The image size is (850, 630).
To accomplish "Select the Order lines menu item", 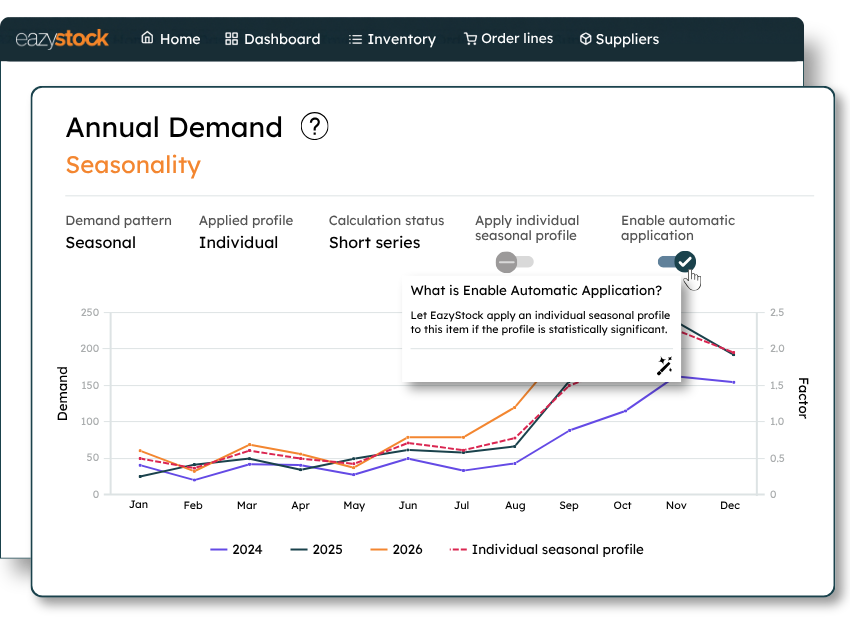I will click(x=508, y=38).
